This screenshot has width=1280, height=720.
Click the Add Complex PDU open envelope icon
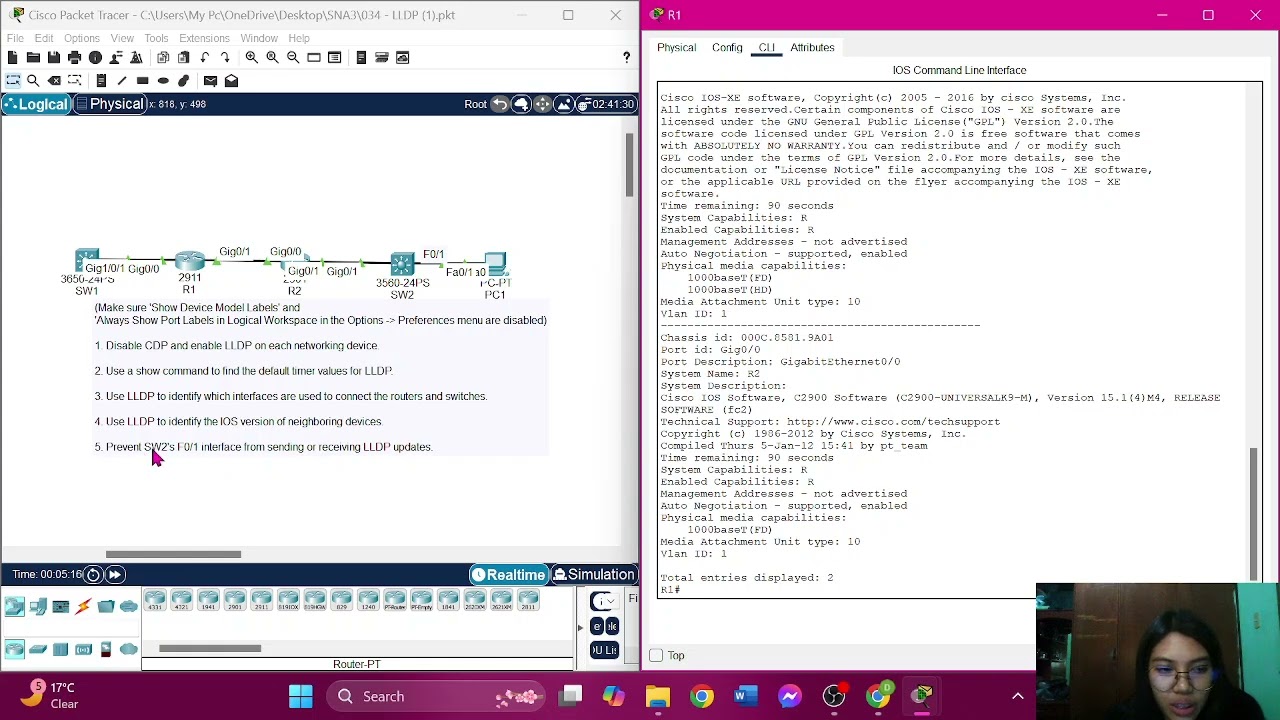point(231,81)
